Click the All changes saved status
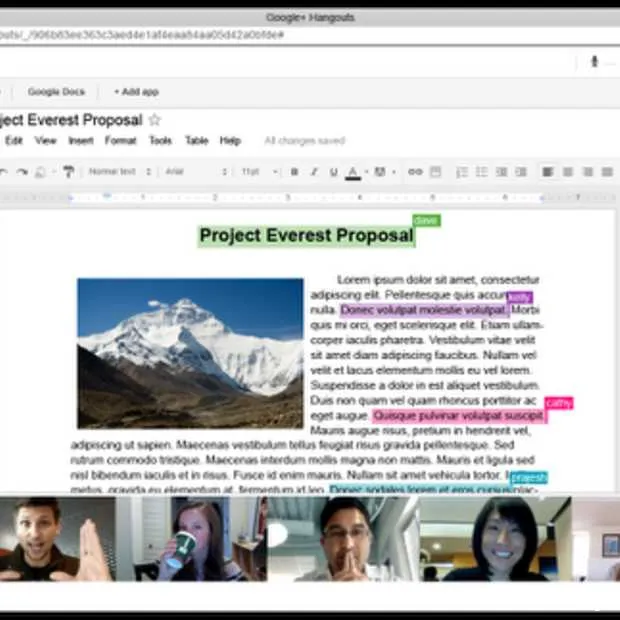The height and width of the screenshot is (620, 620). click(304, 140)
